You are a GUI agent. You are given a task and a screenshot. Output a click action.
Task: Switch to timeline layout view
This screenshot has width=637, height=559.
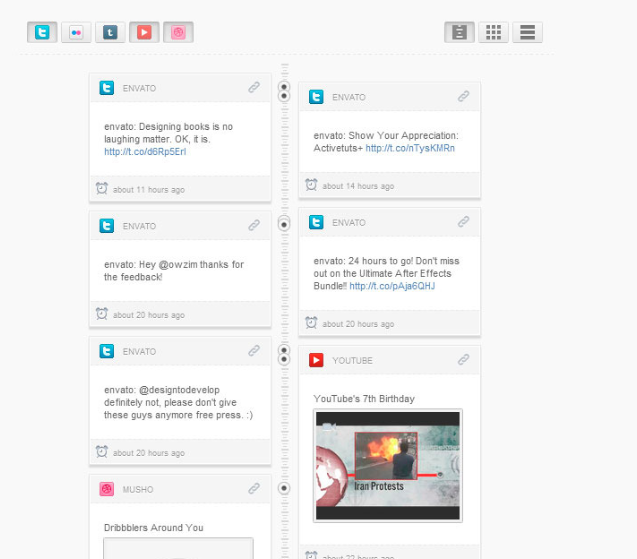point(459,32)
